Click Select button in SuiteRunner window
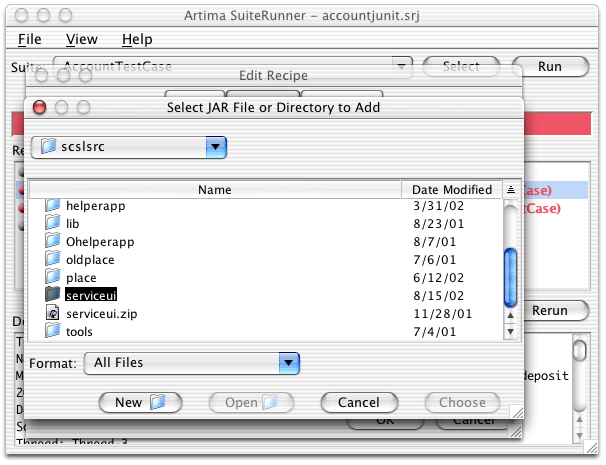Screen dimensions: 606x465 (x=461, y=66)
